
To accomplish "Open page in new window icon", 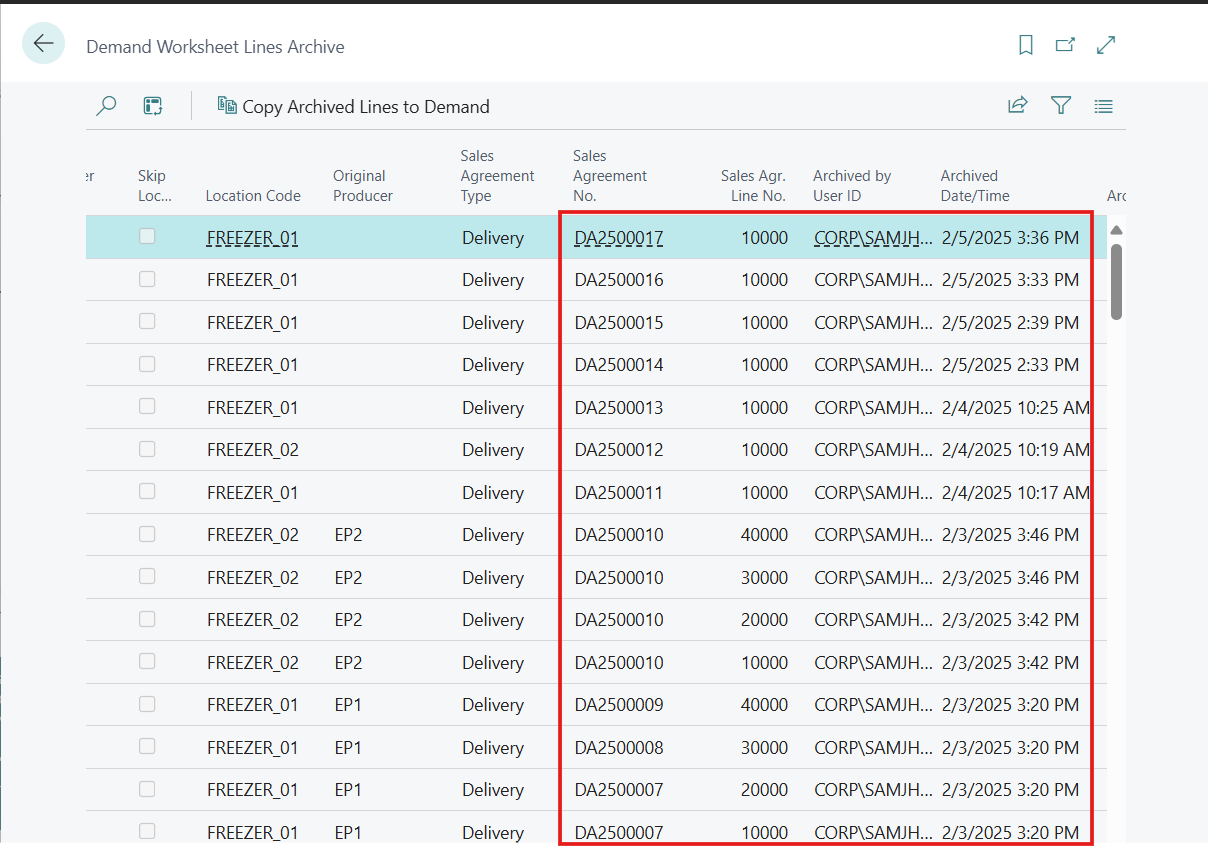I will 1065,45.
